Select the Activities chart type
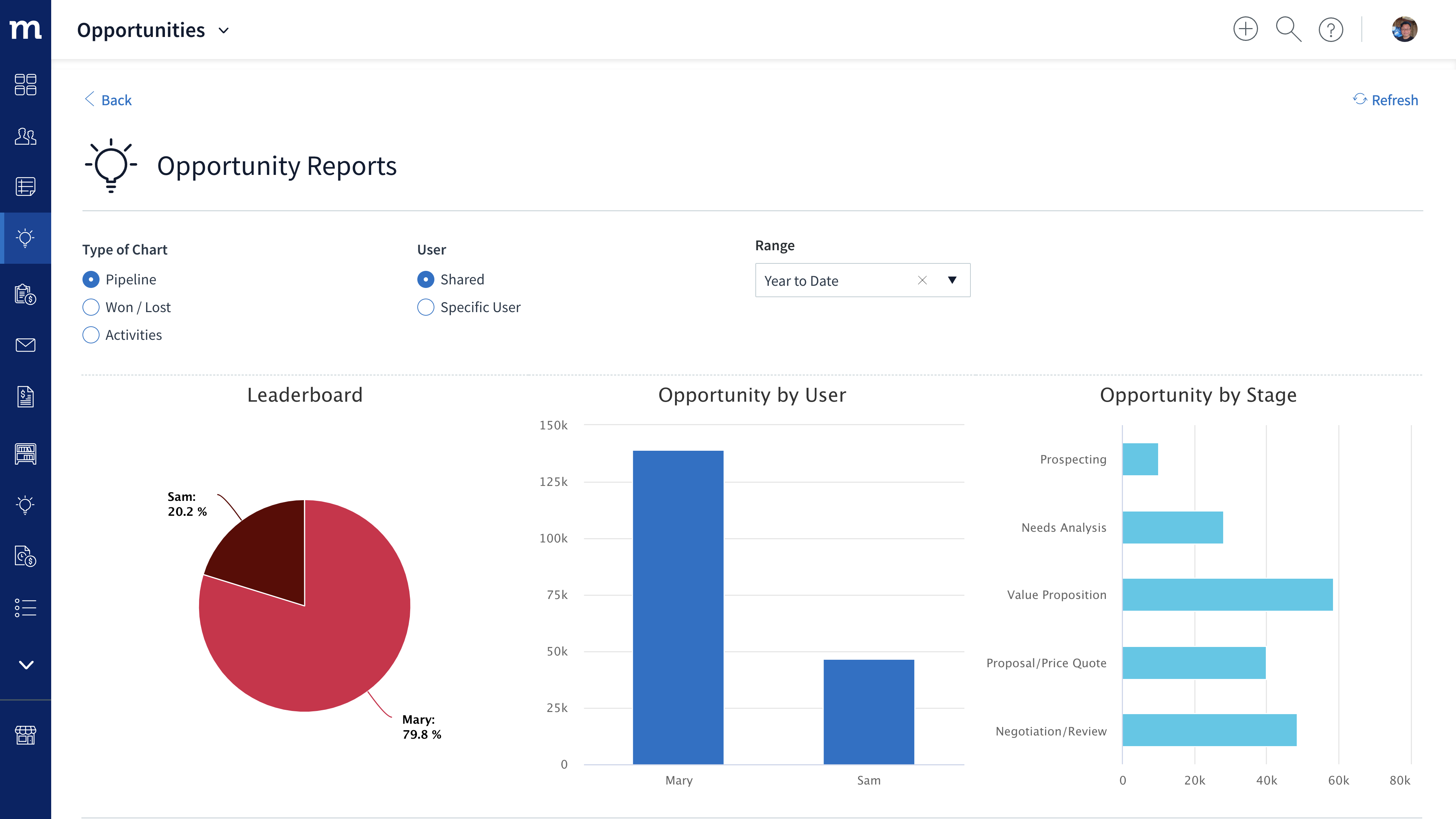Viewport: 1456px width, 819px height. click(91, 334)
